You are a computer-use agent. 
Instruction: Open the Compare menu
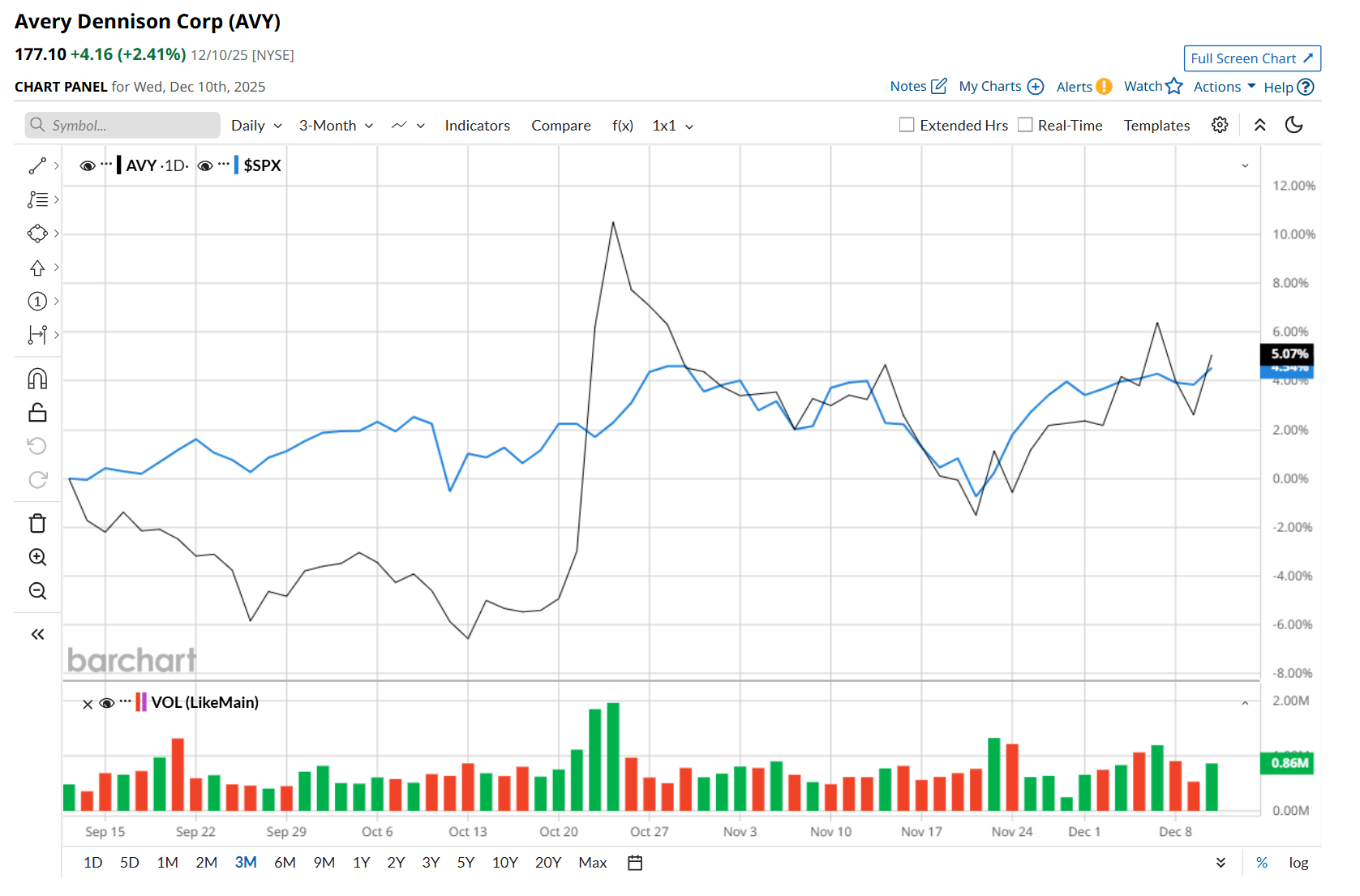click(x=561, y=126)
